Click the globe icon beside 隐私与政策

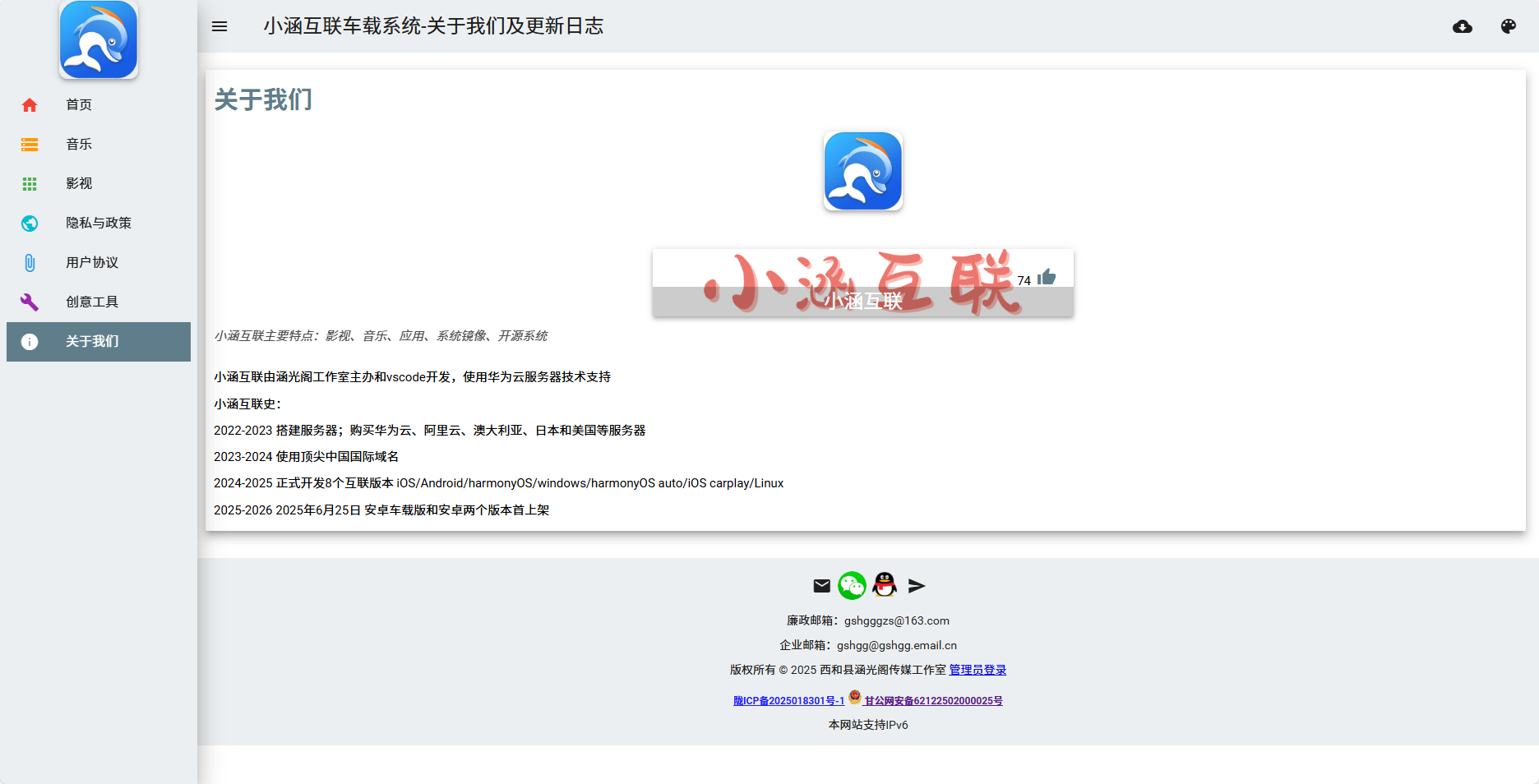point(30,223)
